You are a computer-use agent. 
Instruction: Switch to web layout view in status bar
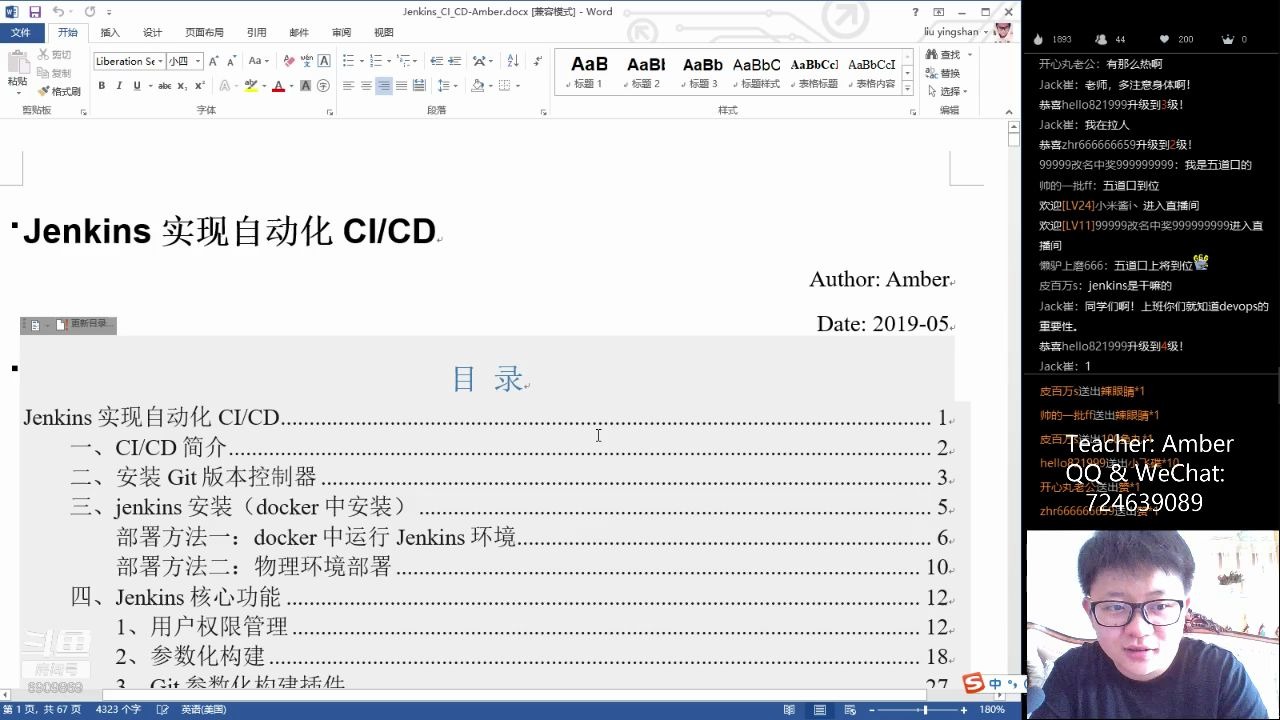(849, 710)
